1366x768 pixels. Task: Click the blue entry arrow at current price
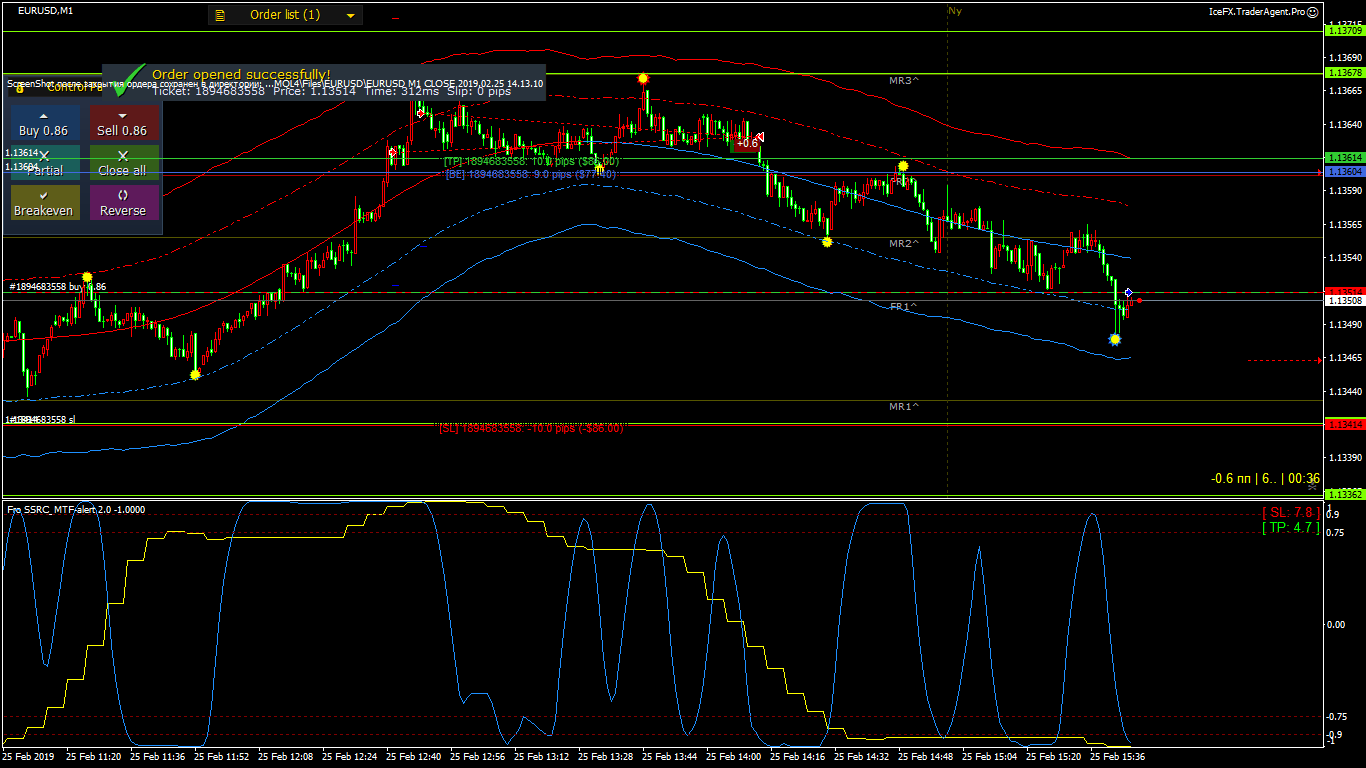click(1128, 293)
